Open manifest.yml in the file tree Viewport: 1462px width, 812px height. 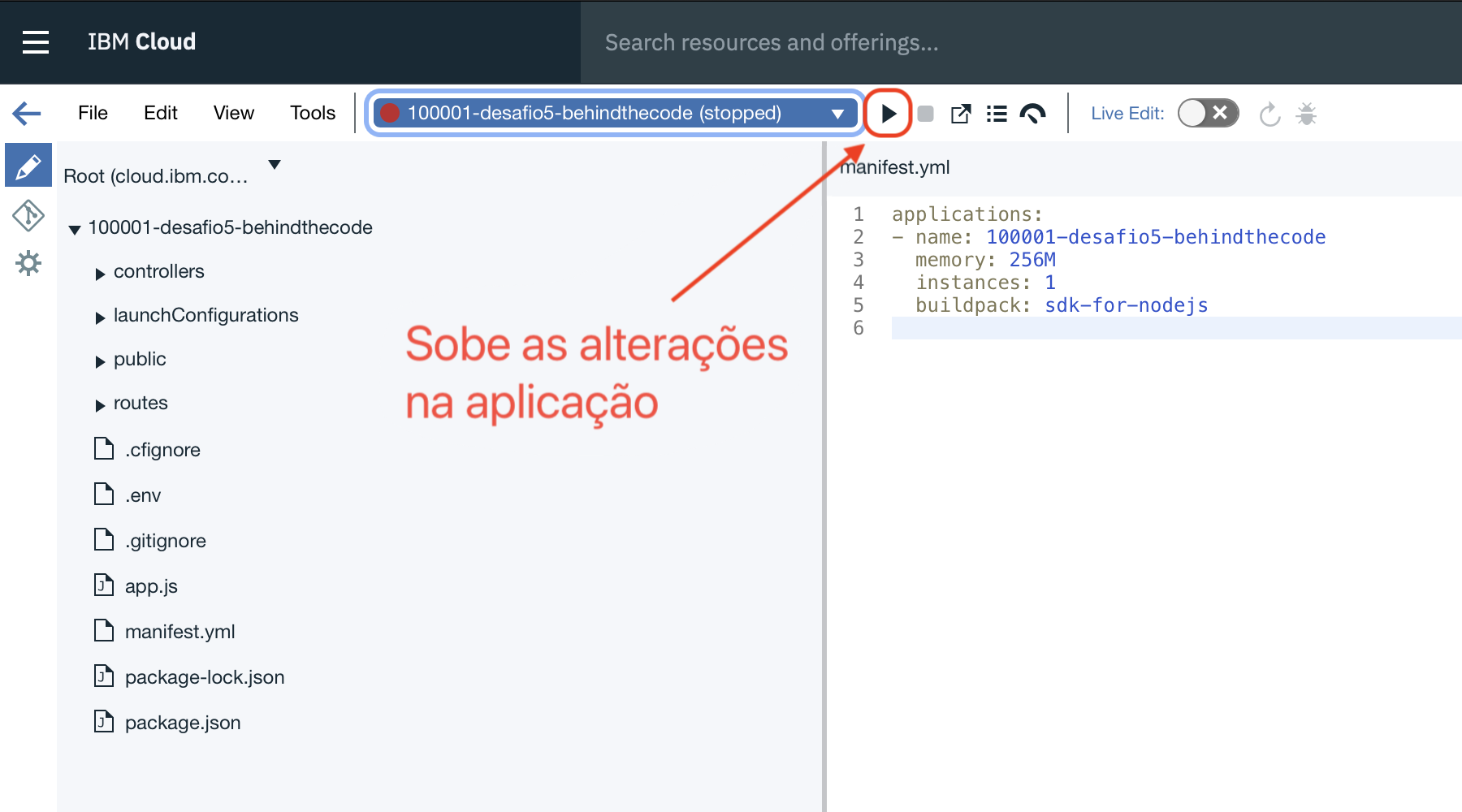point(180,632)
